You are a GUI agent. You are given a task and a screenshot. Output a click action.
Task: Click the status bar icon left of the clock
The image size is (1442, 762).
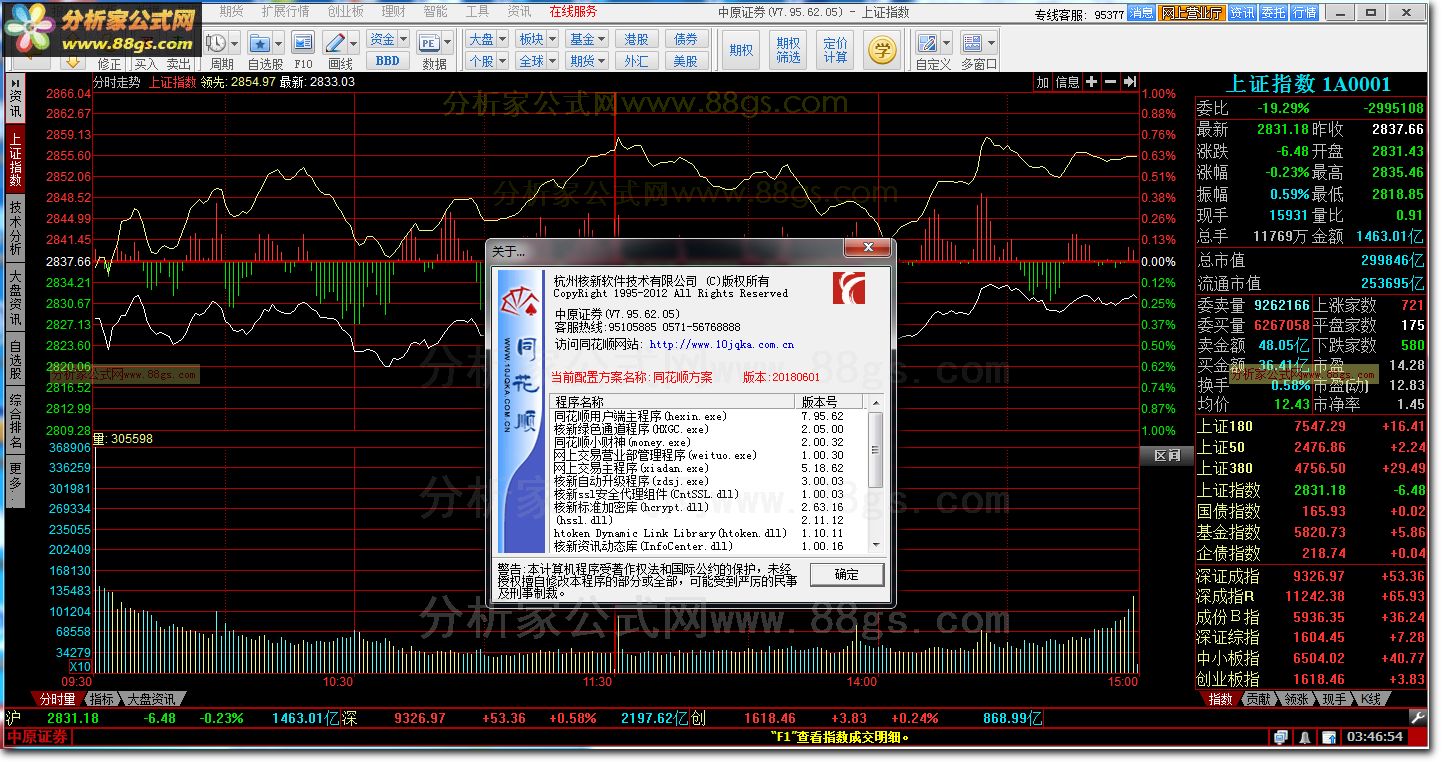[x=1329, y=737]
